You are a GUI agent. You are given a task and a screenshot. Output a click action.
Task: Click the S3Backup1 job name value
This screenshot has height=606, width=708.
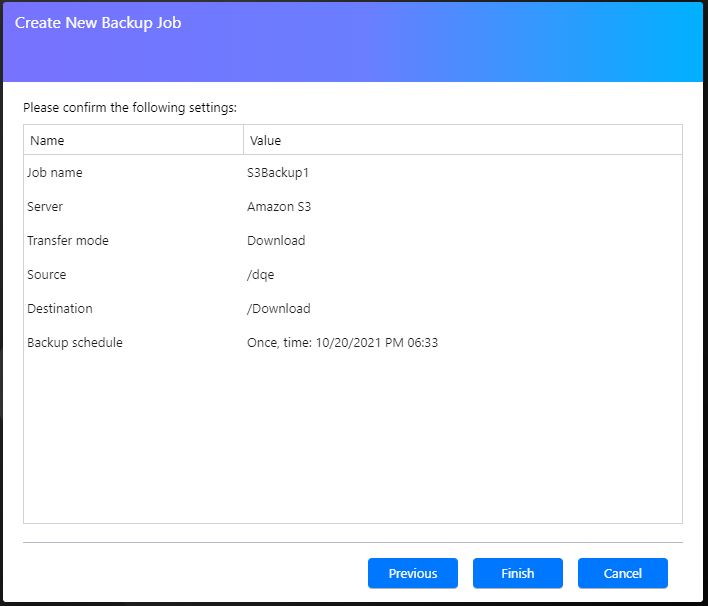278,173
